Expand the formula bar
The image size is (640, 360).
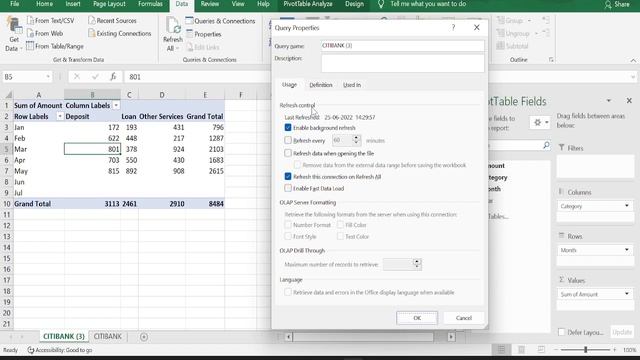[x=633, y=77]
